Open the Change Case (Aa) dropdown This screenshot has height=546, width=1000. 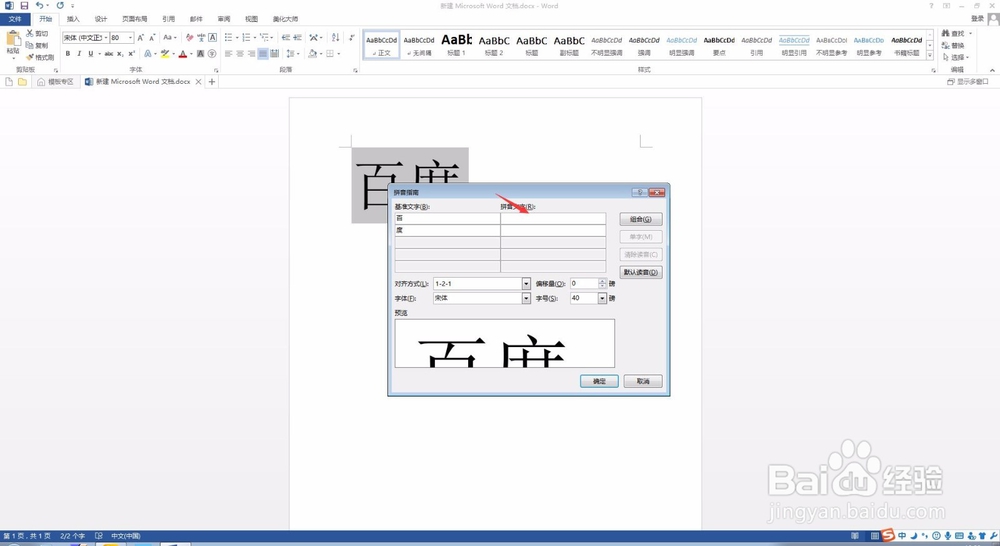(168, 38)
